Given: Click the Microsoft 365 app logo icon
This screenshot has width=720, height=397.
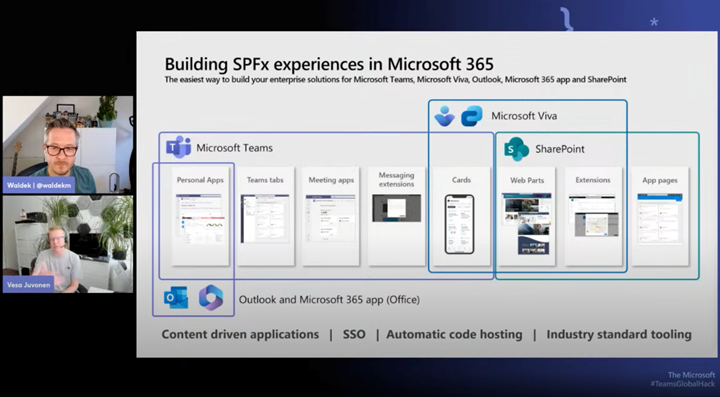Looking at the screenshot, I should 211,298.
